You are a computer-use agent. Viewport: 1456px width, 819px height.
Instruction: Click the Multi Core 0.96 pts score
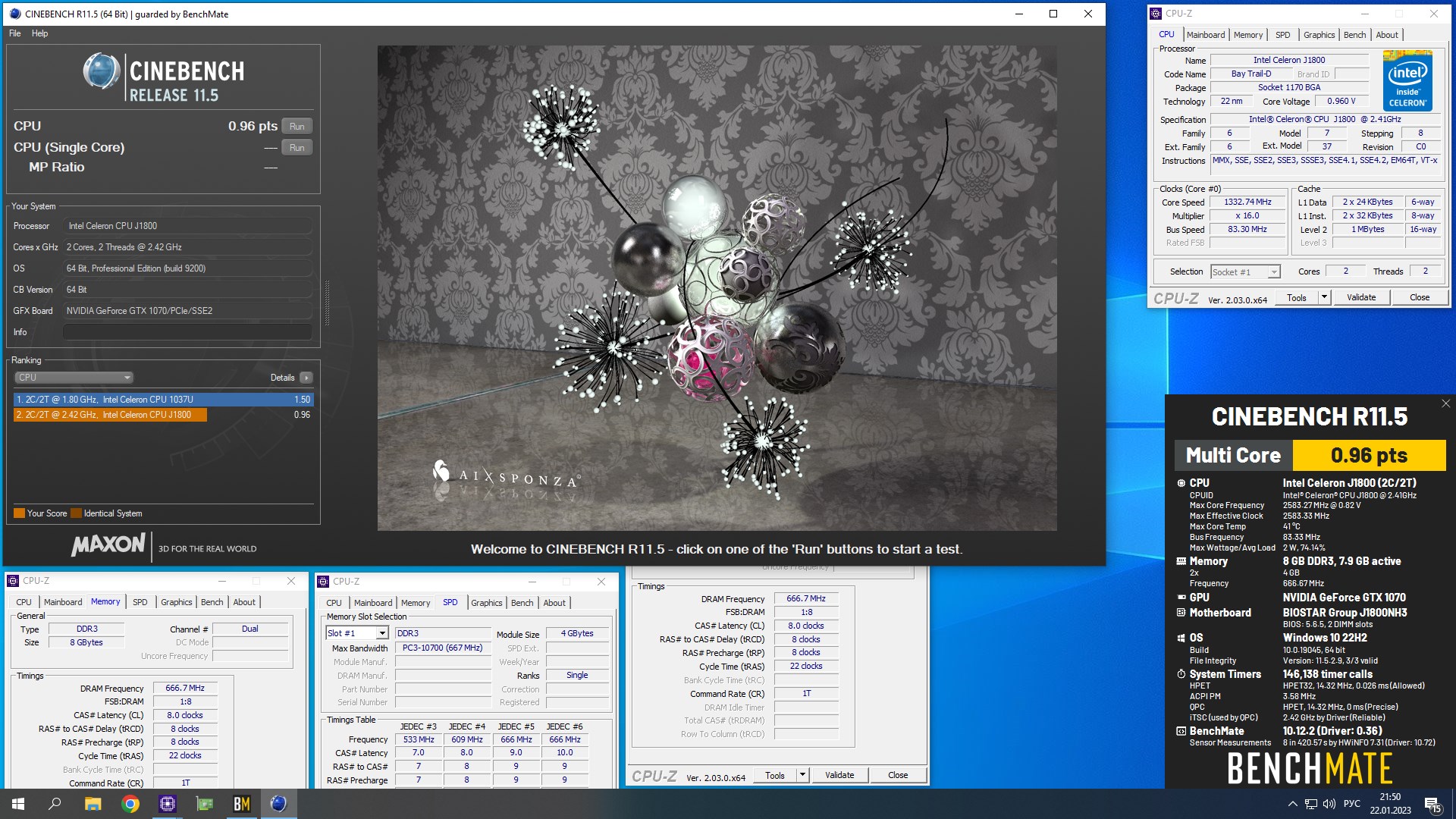1369,456
